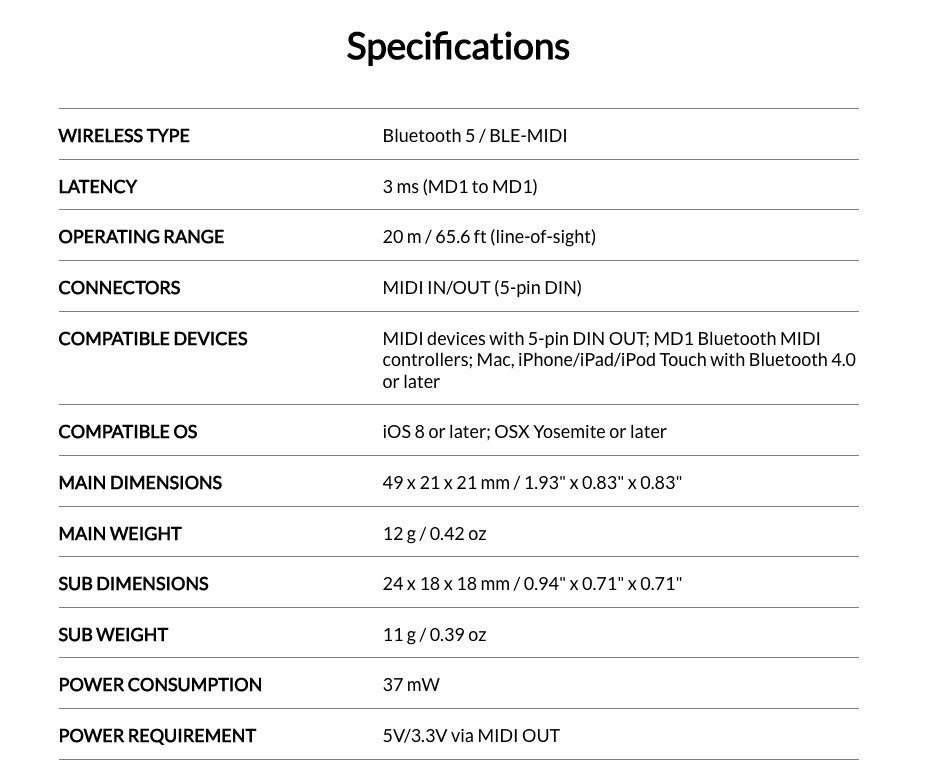
Task: Click the 5V/3.3V via MIDI OUT text
Action: pos(471,736)
